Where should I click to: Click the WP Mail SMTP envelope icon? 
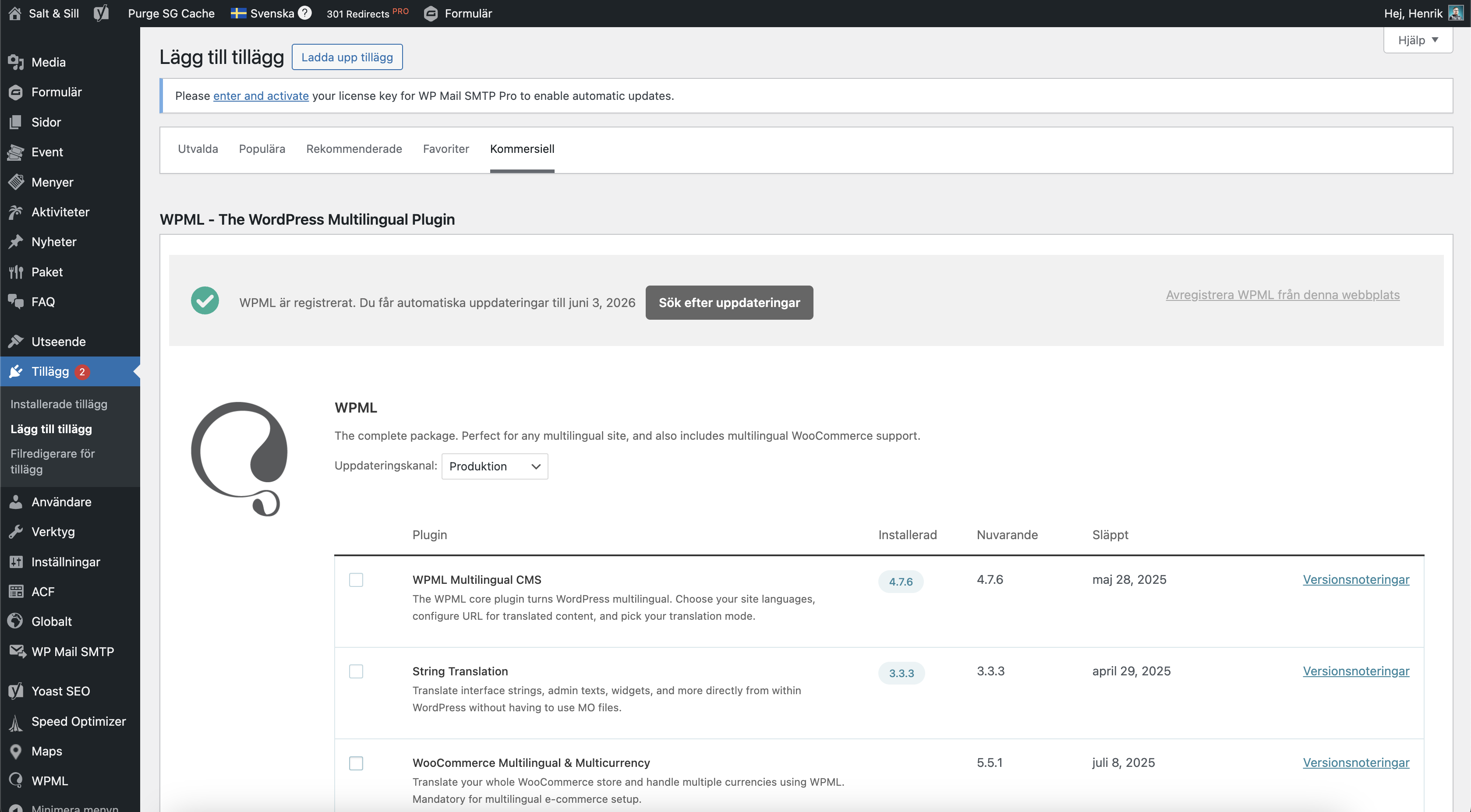[x=17, y=652]
